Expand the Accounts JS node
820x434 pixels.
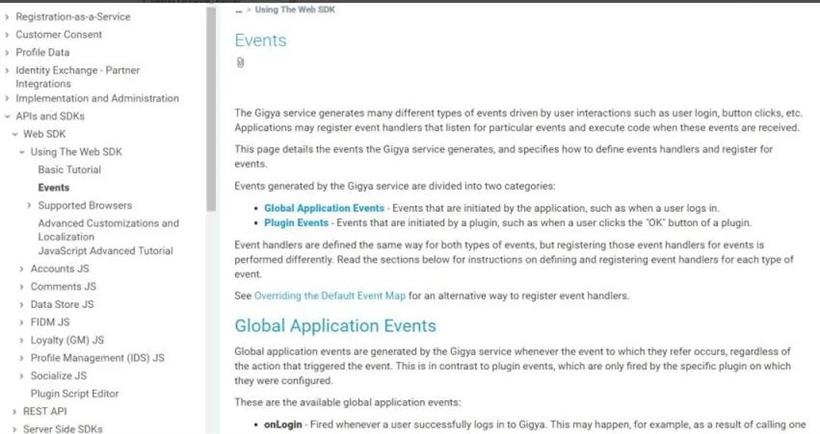21,269
